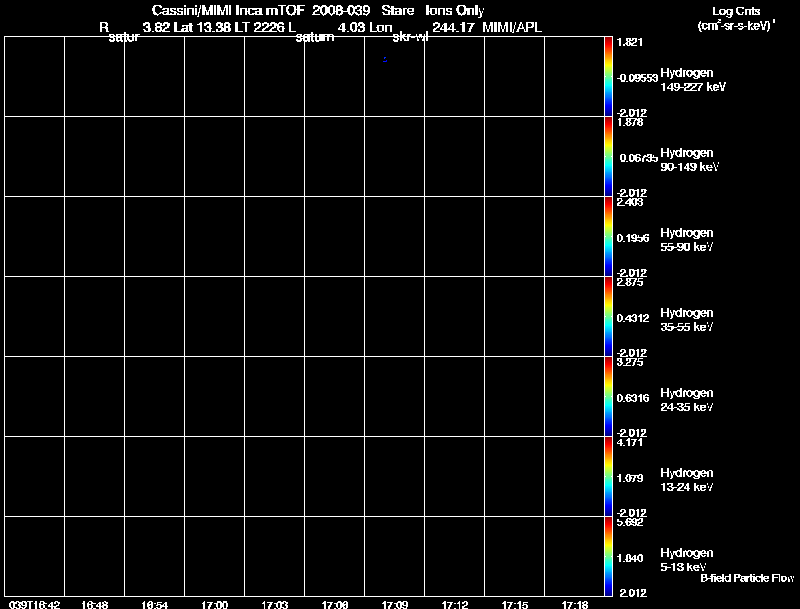Select the '2008-039' date in the title
This screenshot has height=609, width=800.
click(x=341, y=10)
